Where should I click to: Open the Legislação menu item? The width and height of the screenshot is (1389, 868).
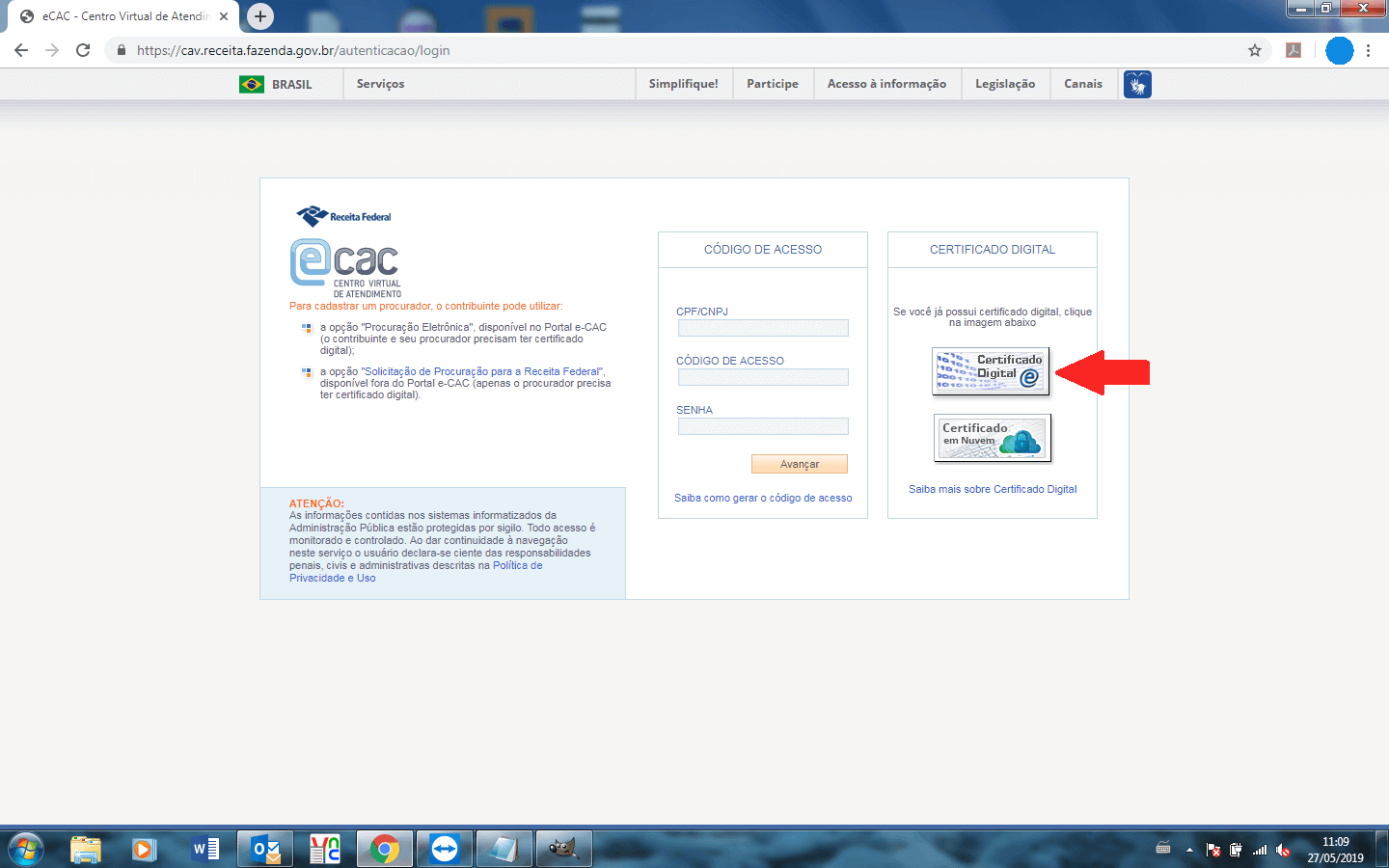1005,84
